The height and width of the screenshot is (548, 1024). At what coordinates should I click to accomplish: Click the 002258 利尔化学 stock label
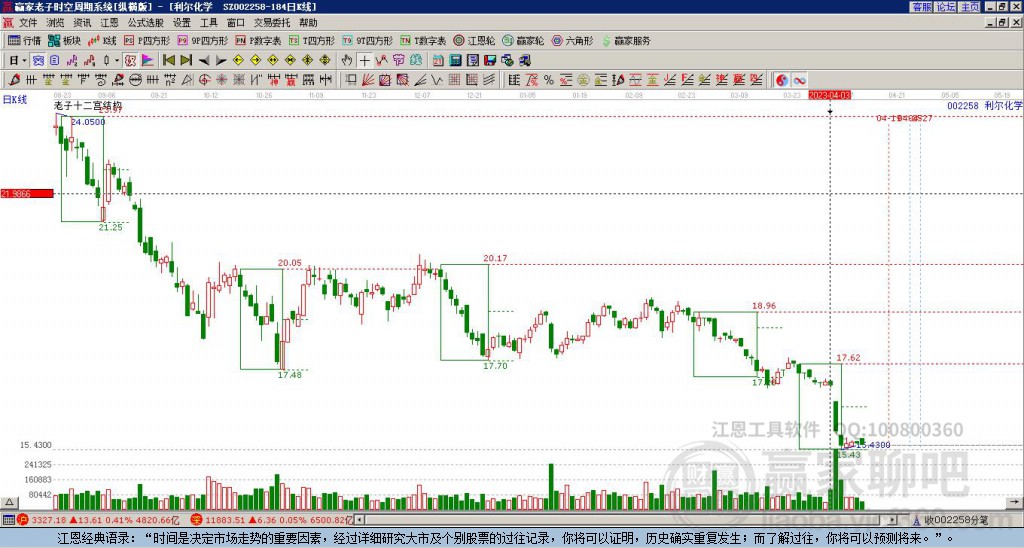tap(985, 105)
